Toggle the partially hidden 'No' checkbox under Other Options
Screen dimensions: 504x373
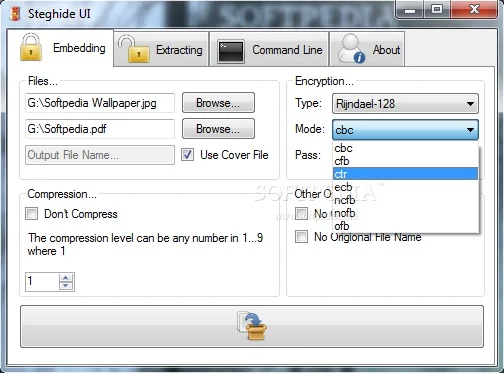tap(302, 214)
